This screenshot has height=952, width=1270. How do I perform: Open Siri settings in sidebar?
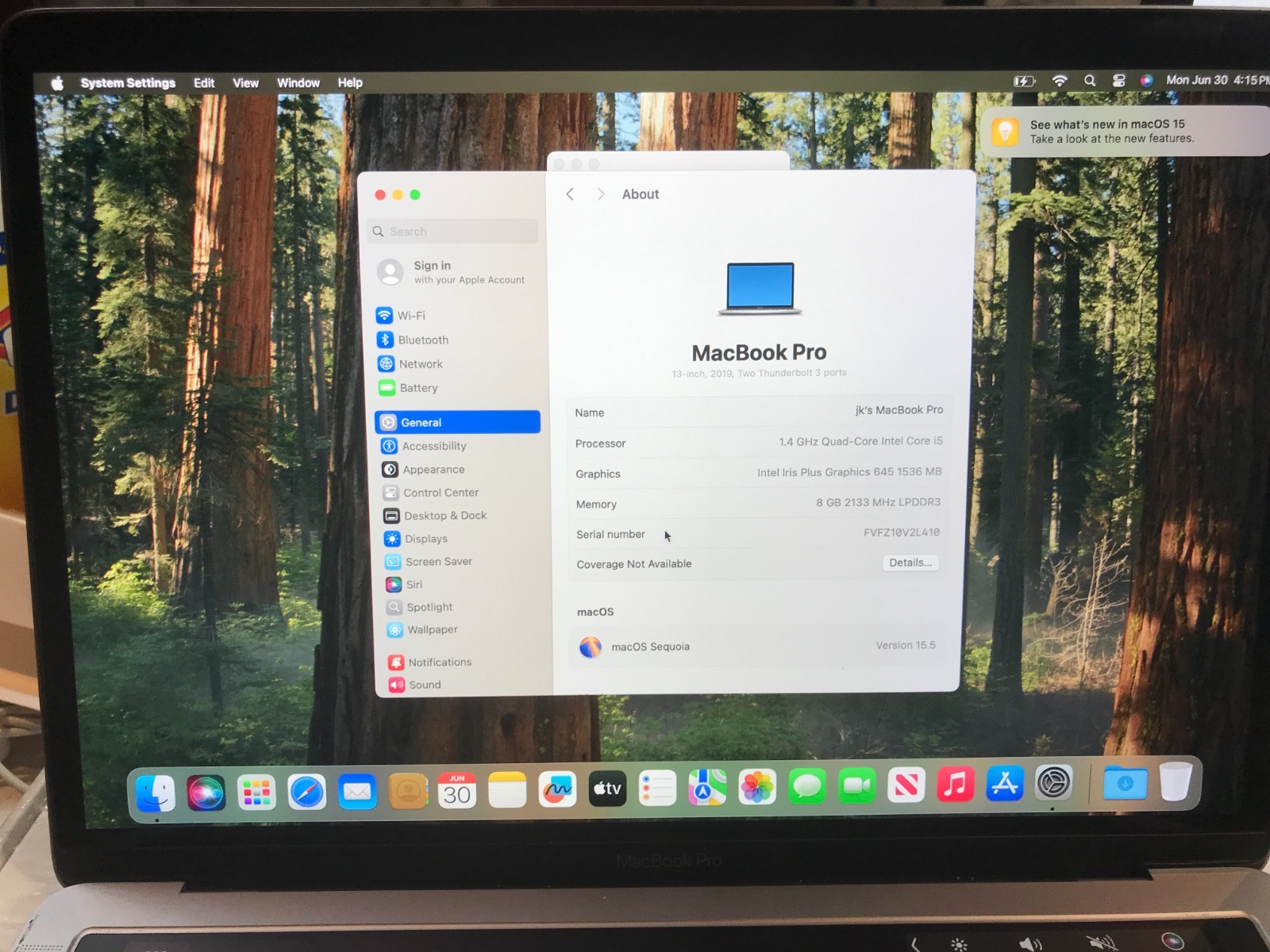click(x=404, y=585)
